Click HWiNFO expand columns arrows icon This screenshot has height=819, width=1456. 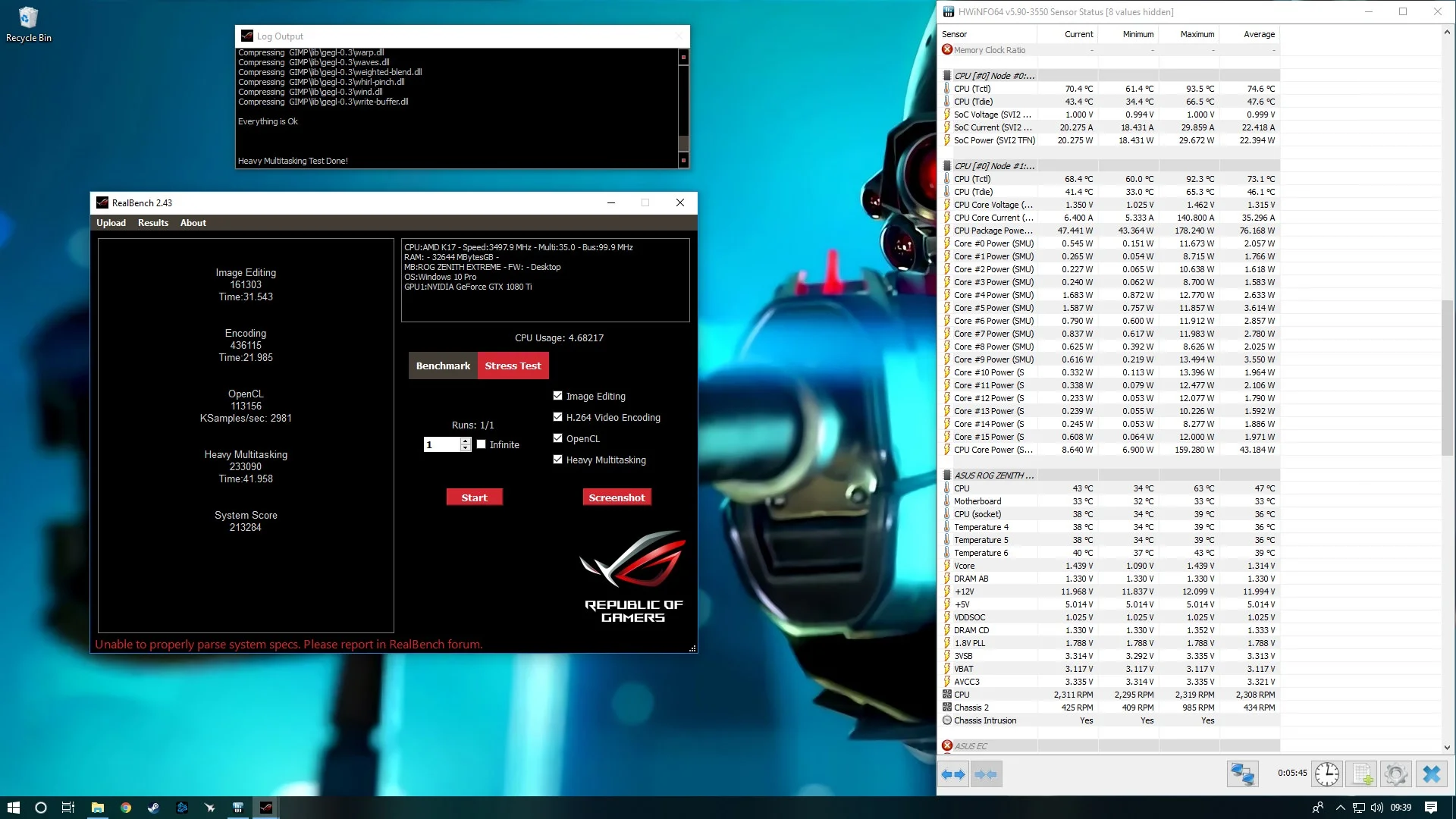tap(953, 774)
